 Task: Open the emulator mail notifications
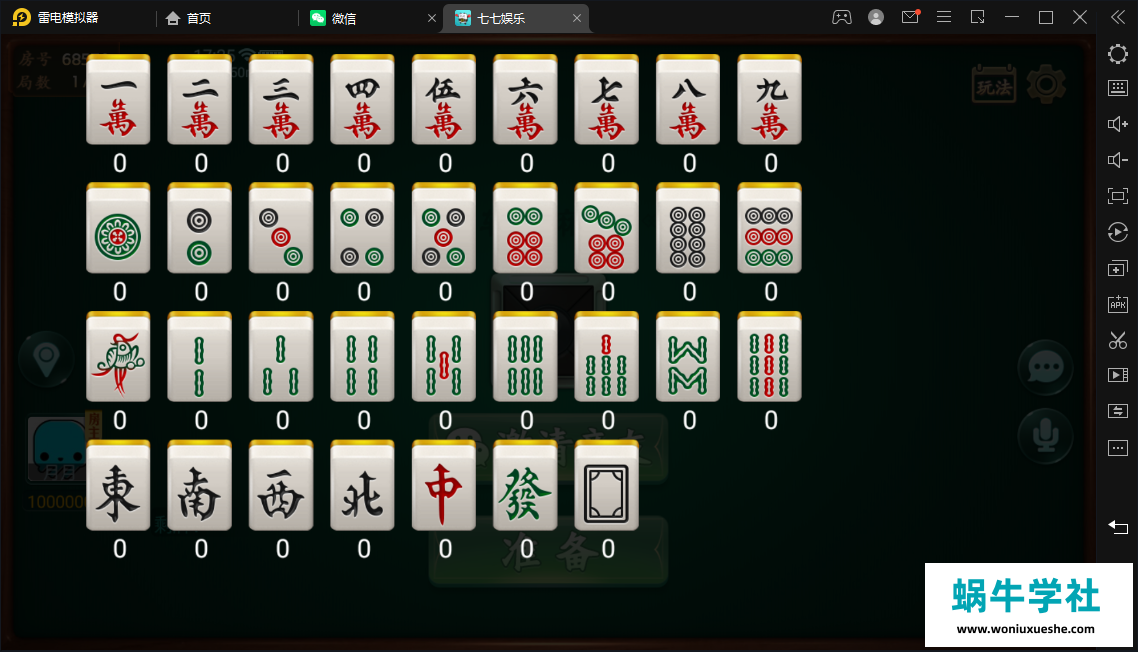click(x=910, y=17)
